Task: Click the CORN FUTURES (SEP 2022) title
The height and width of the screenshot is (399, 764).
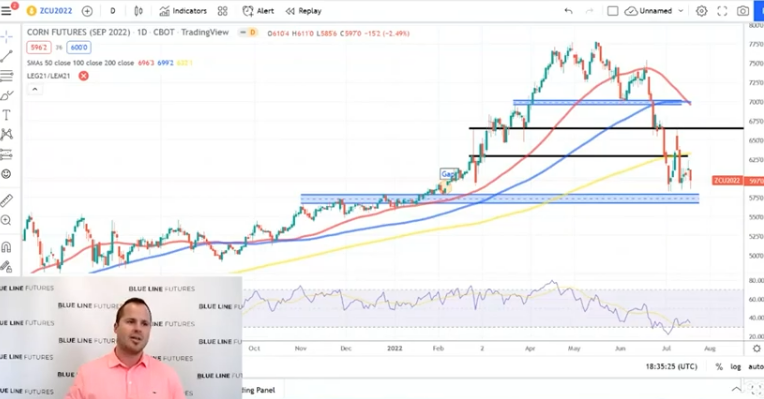Action: click(78, 32)
